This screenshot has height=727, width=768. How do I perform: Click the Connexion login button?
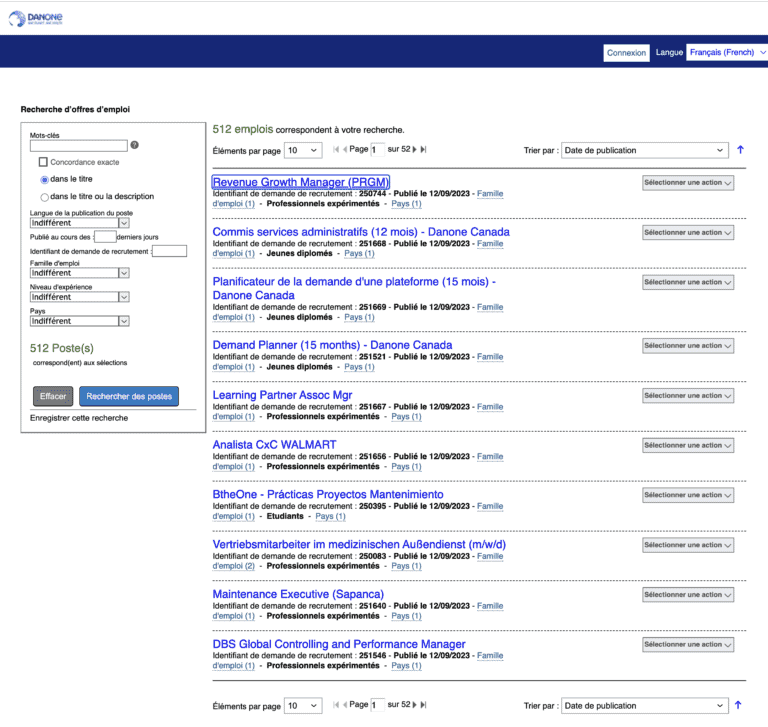pyautogui.click(x=626, y=53)
